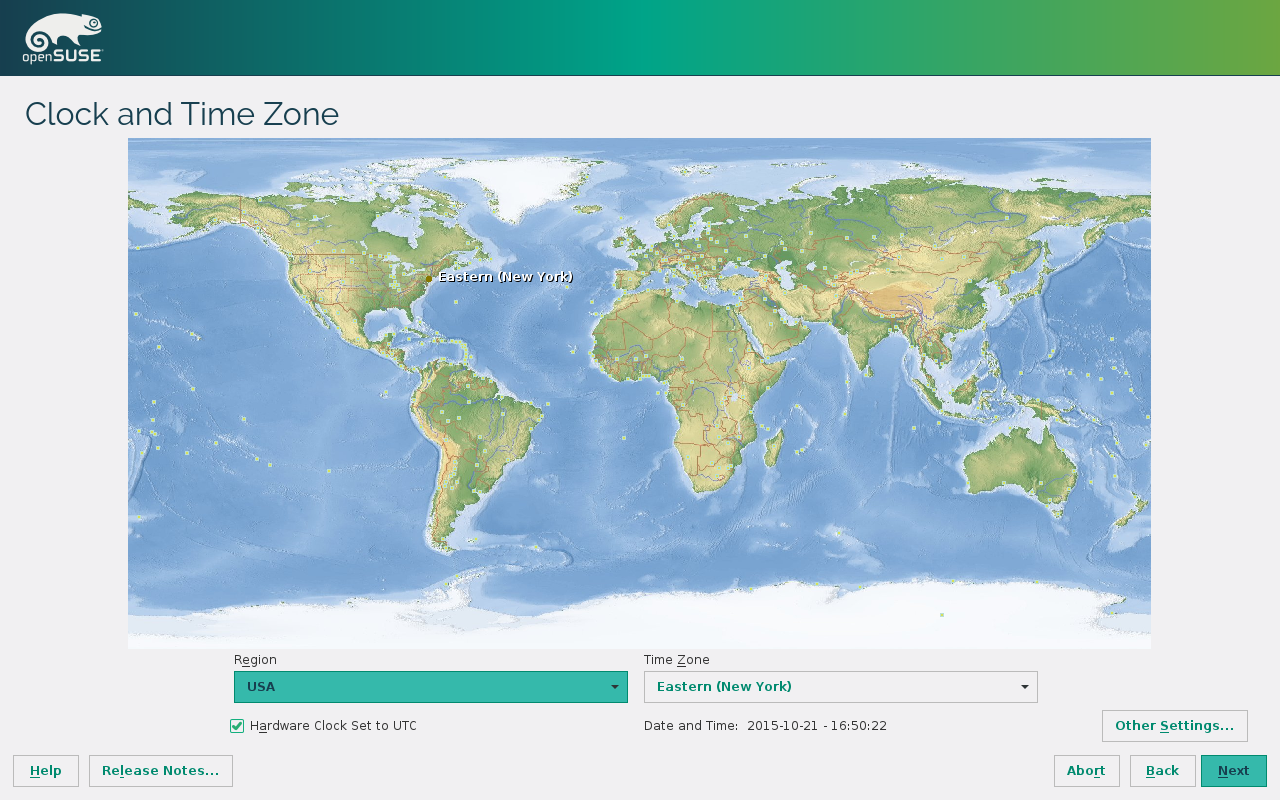The width and height of the screenshot is (1280, 800).
Task: Proceed with the Next button
Action: (x=1233, y=771)
